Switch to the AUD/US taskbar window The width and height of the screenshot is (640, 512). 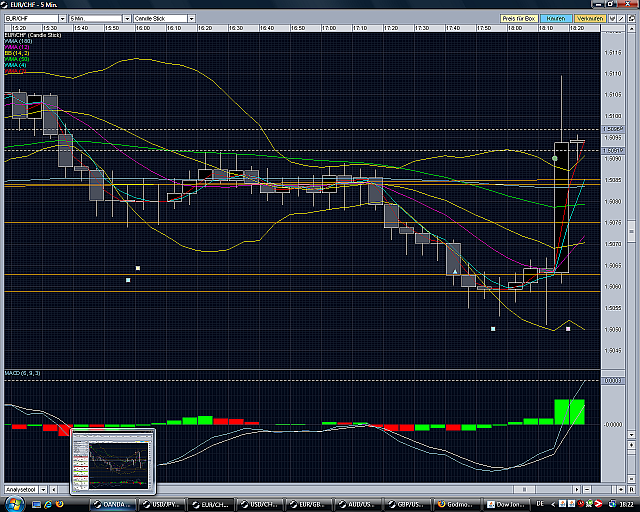(x=358, y=504)
